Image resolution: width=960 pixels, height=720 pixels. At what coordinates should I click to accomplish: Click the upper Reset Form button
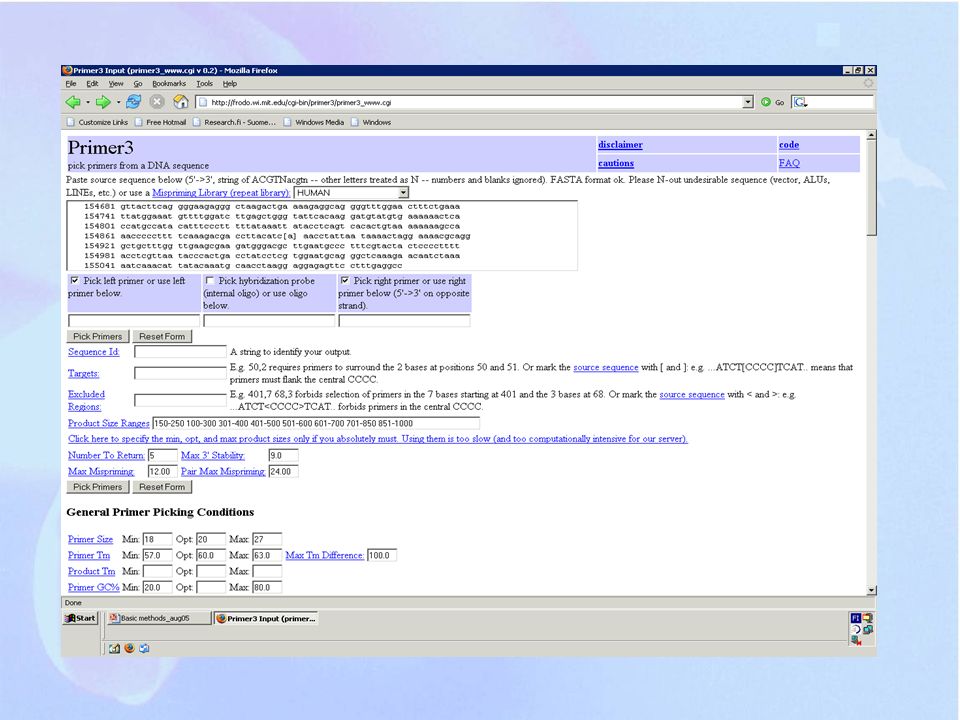[x=162, y=336]
